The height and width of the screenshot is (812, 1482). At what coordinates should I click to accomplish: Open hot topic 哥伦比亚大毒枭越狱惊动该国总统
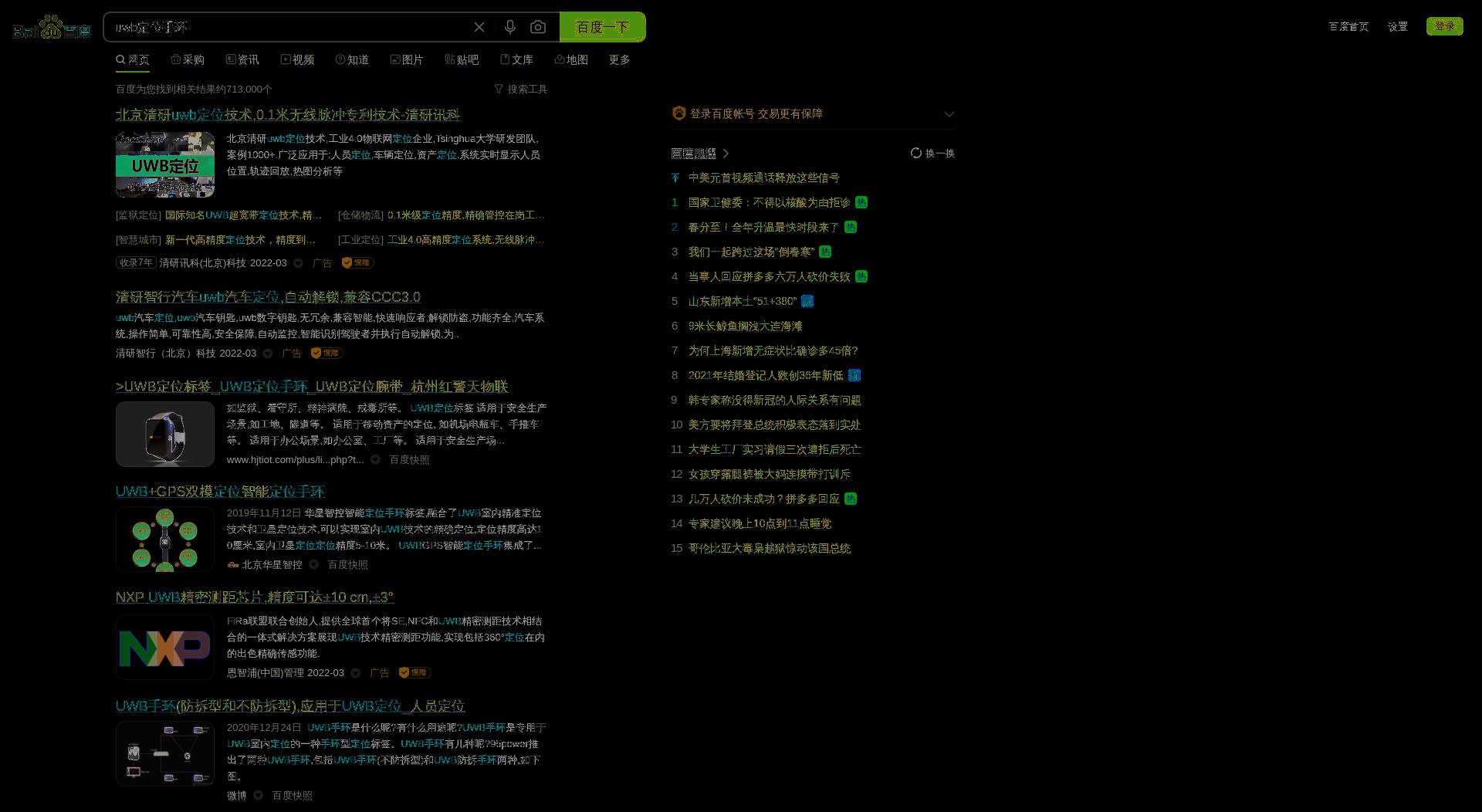770,549
